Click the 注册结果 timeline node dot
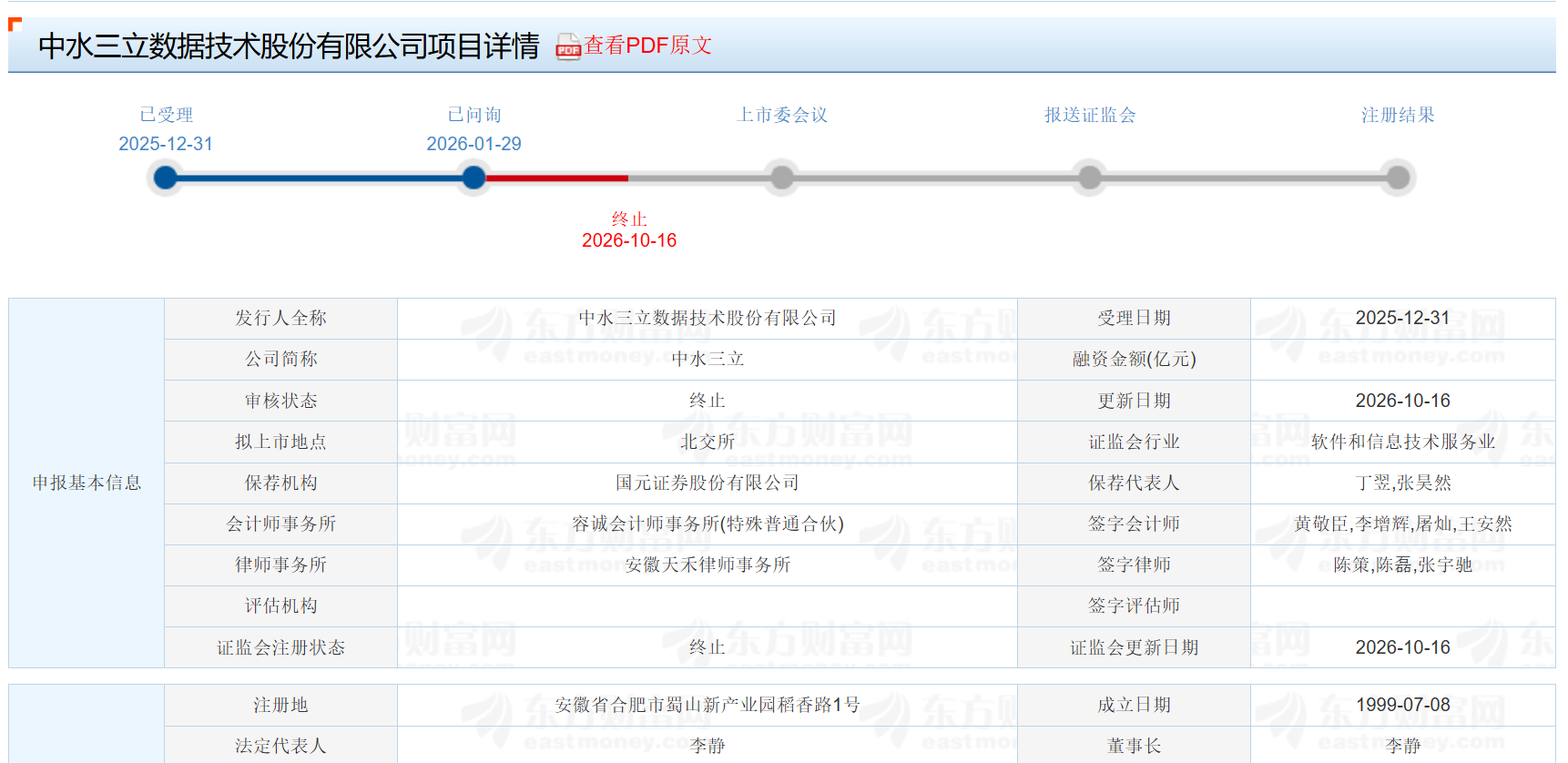 click(x=1398, y=178)
